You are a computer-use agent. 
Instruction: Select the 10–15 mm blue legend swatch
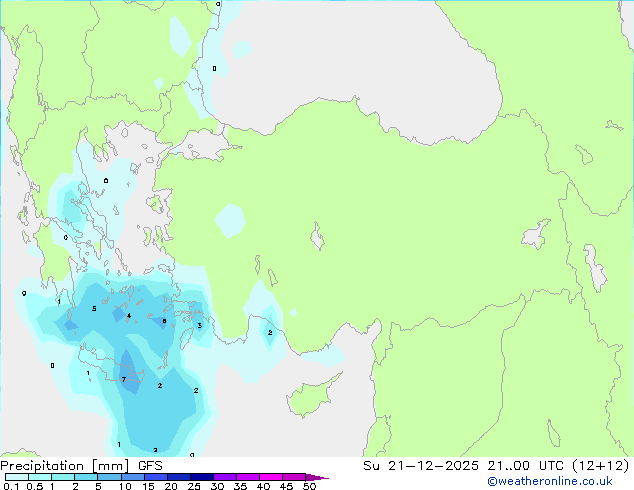tap(132, 477)
